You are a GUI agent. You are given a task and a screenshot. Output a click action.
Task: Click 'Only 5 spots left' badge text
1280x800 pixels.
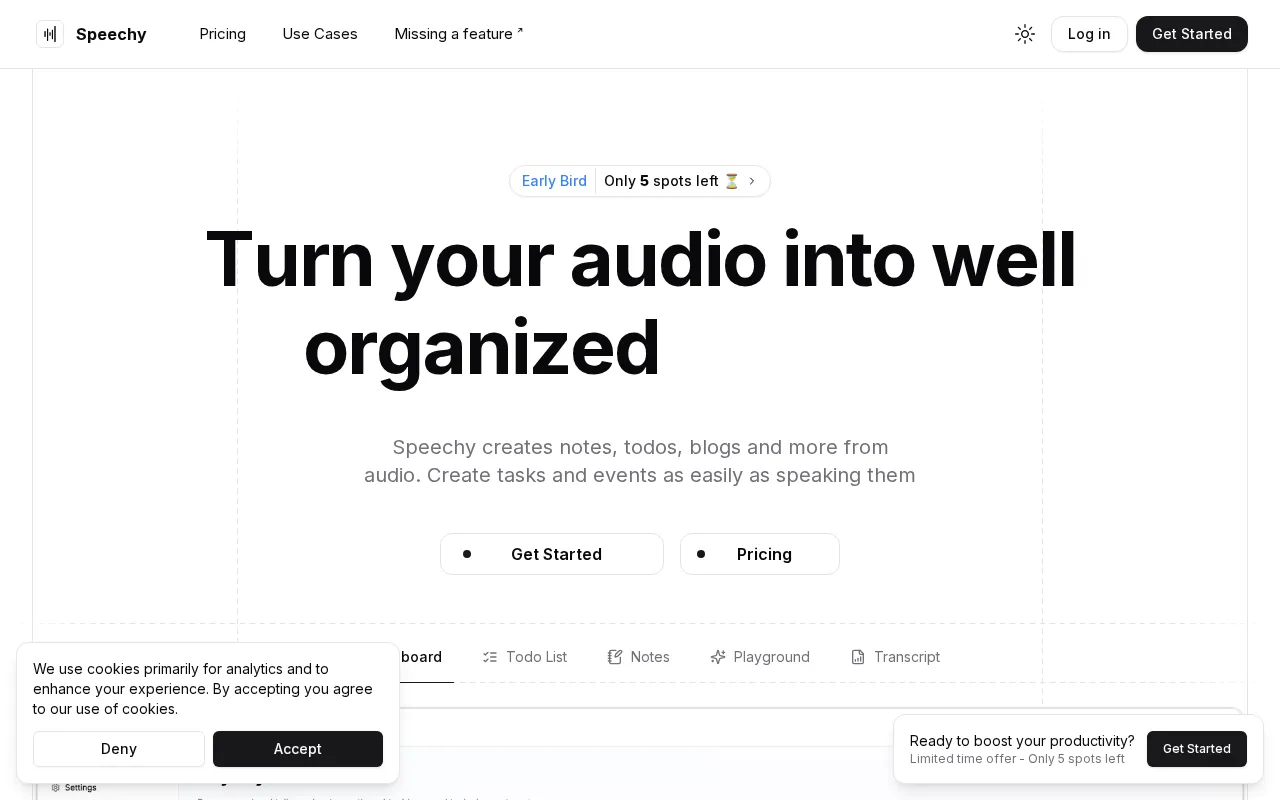[x=672, y=181]
